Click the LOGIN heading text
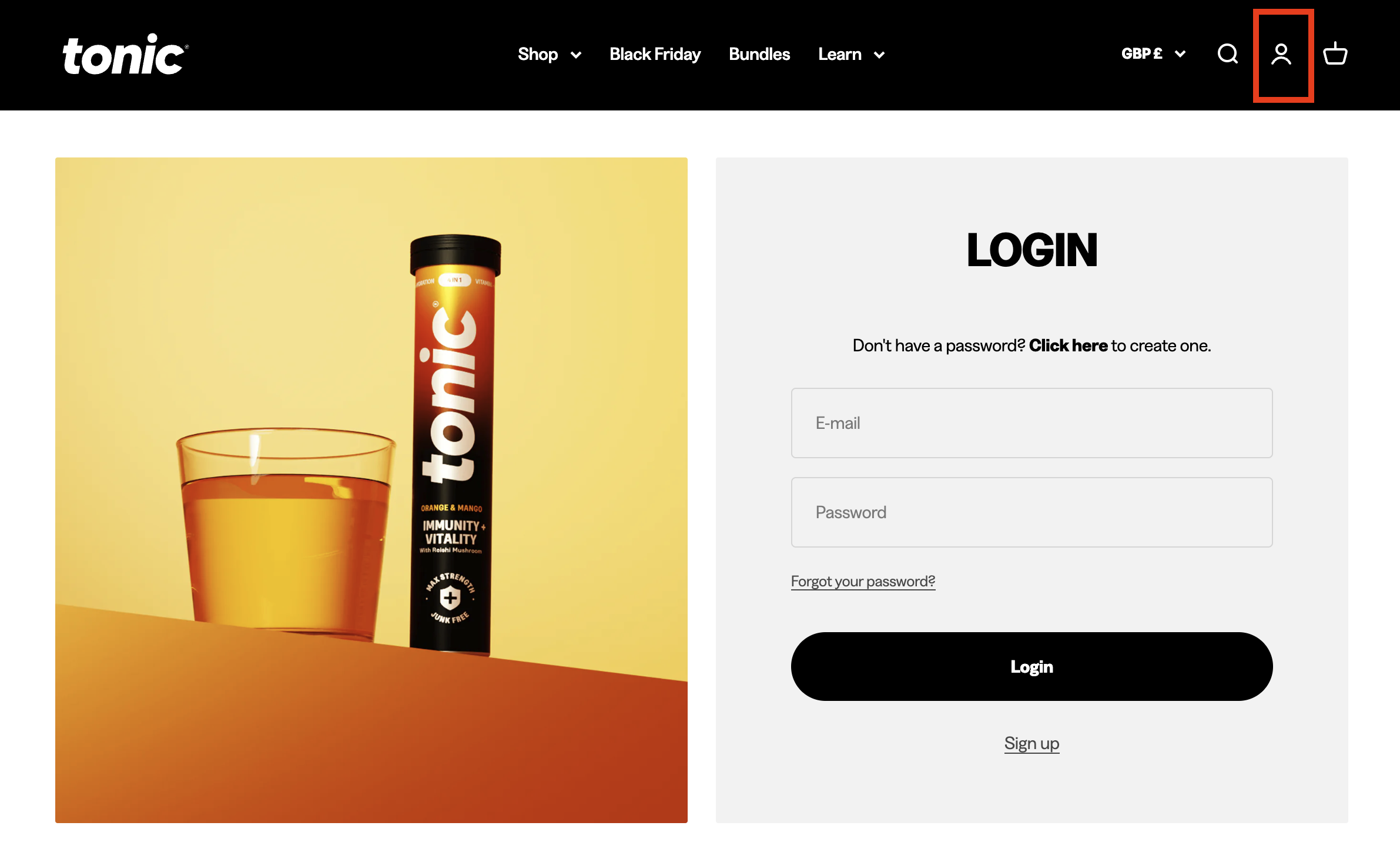The image size is (1400, 866). [1031, 250]
